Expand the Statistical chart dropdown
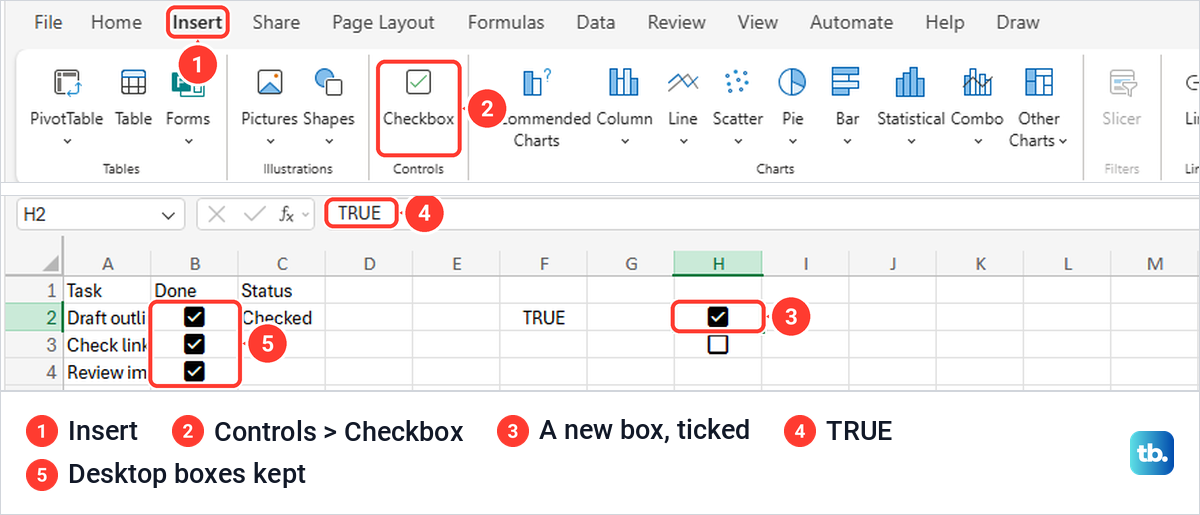Viewport: 1200px width, 515px height. [910, 142]
